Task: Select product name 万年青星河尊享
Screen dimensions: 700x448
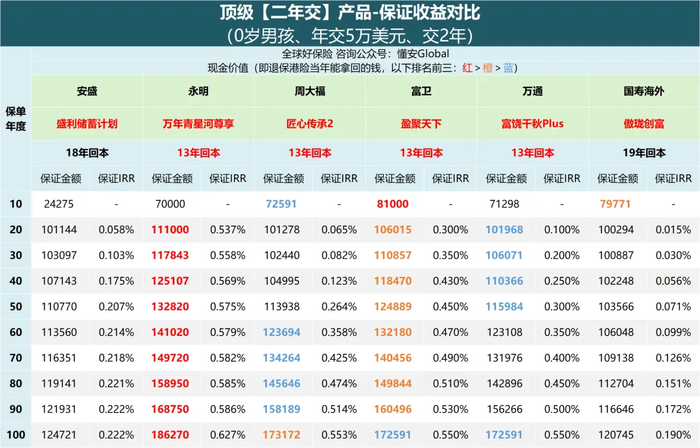Action: 198,124
